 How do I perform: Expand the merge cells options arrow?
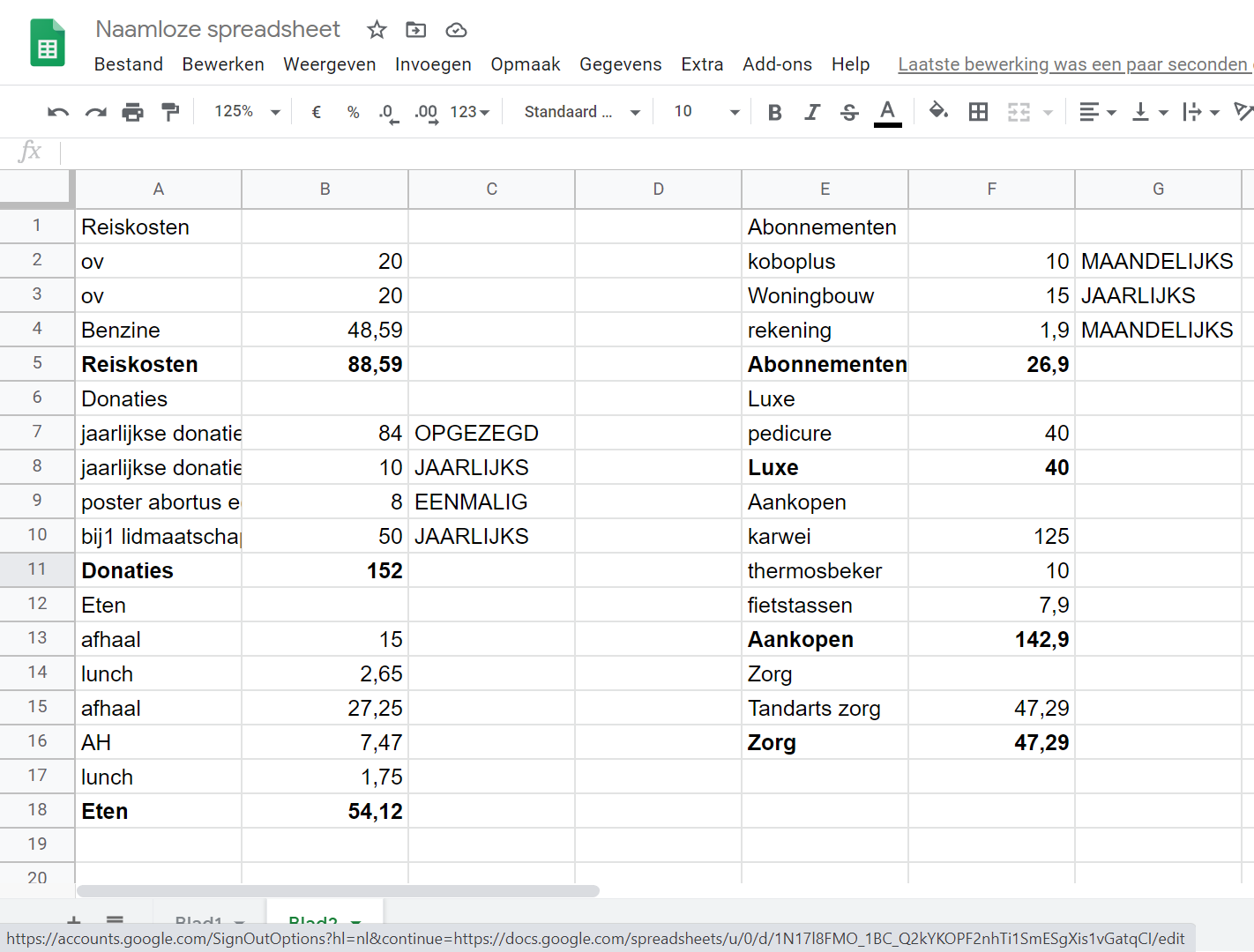point(1048,113)
